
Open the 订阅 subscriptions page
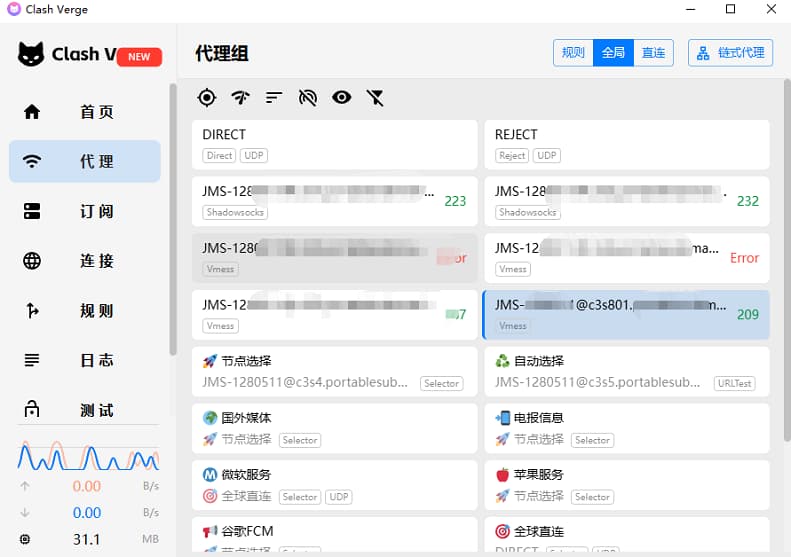coord(85,211)
